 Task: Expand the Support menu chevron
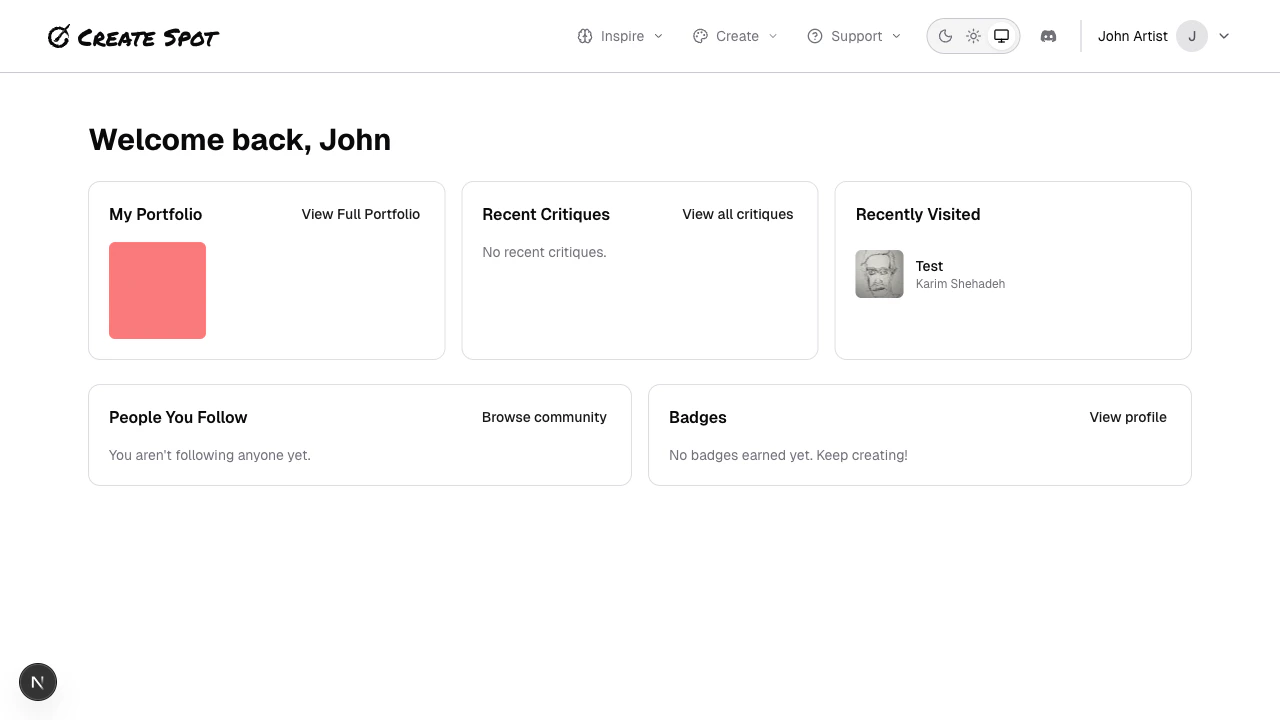(x=896, y=36)
